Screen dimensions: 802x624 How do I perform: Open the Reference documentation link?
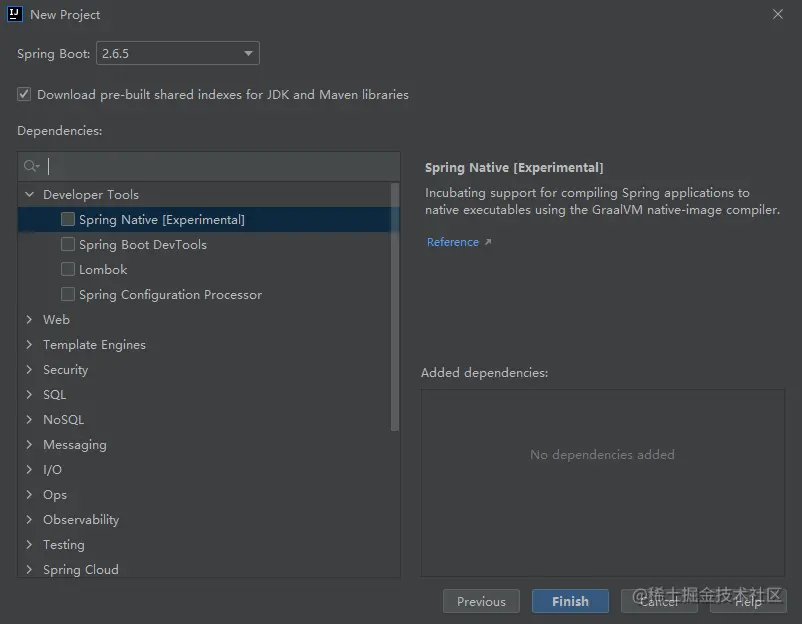452,242
